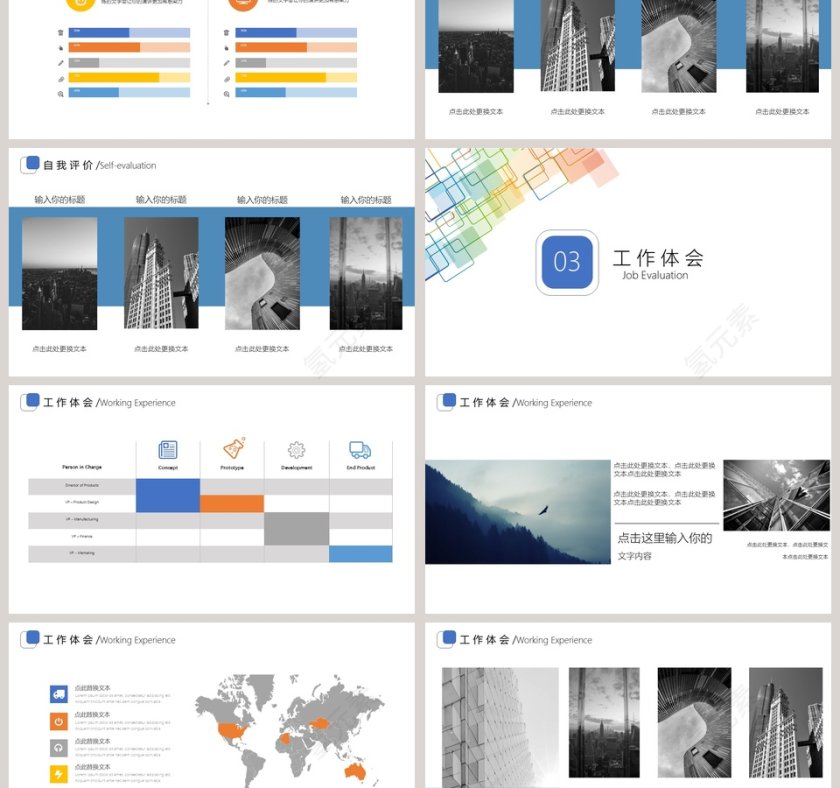Click the orange Prototype bell icon

233,449
